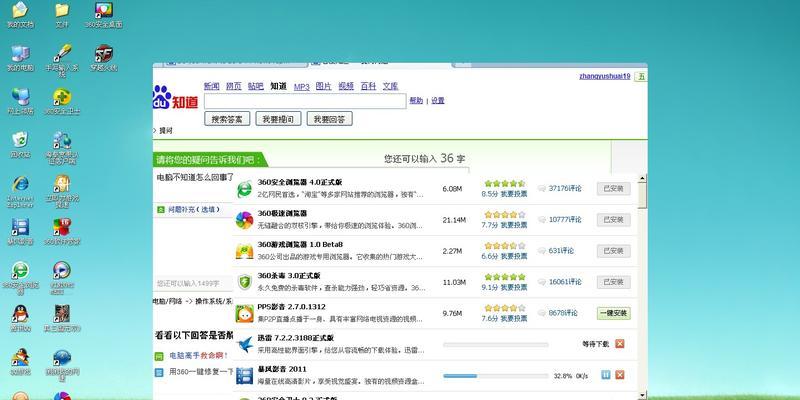Click the 迅雷 7.2.2.3188正式版 title
The image size is (800, 400).
295,338
